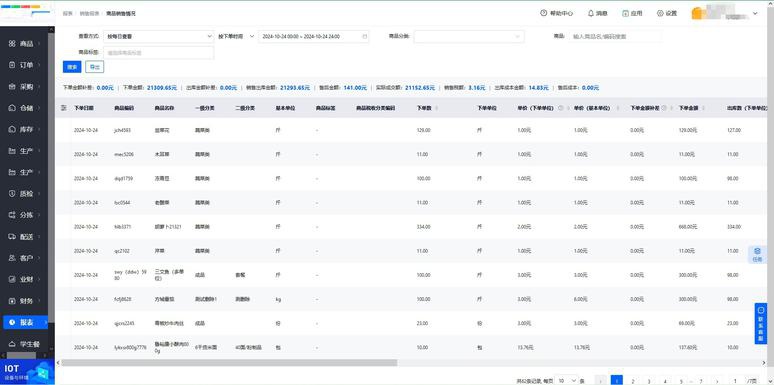Screen dimensions: 774x385
Task: Click the calendar icon in date range
Action: pyautogui.click(x=365, y=37)
